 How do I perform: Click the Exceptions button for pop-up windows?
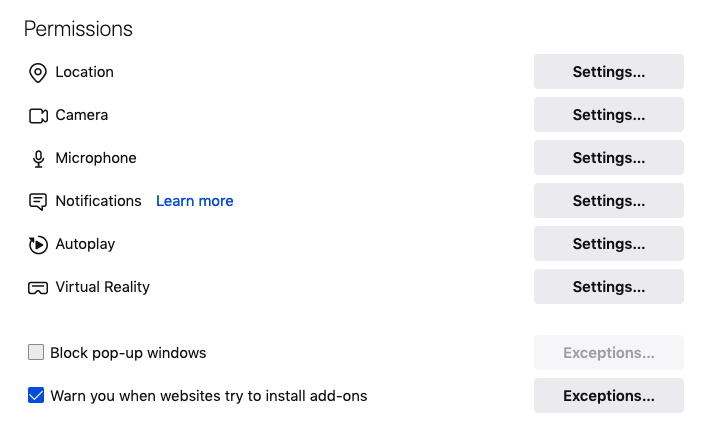608,353
